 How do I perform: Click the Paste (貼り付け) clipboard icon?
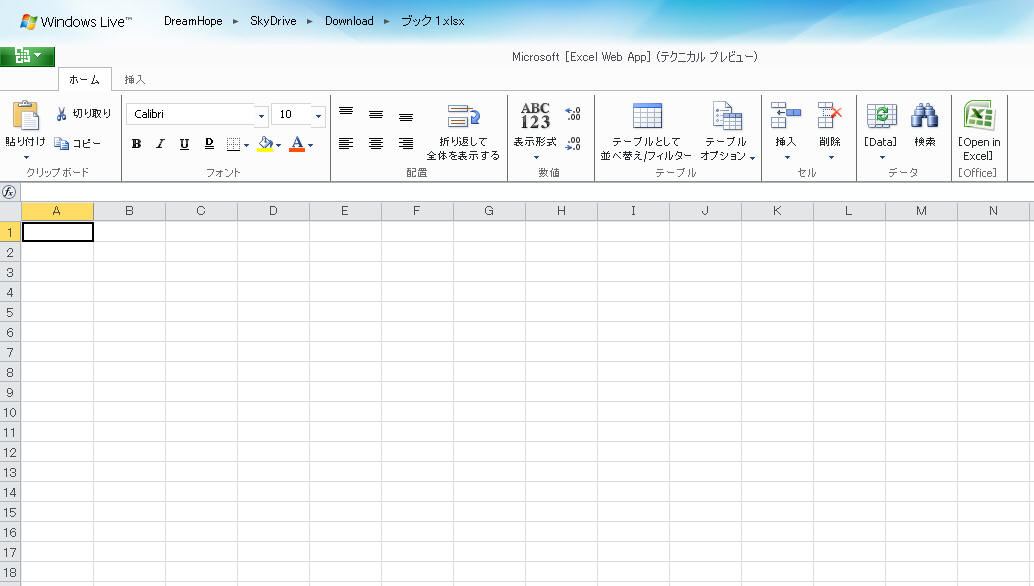[25, 115]
